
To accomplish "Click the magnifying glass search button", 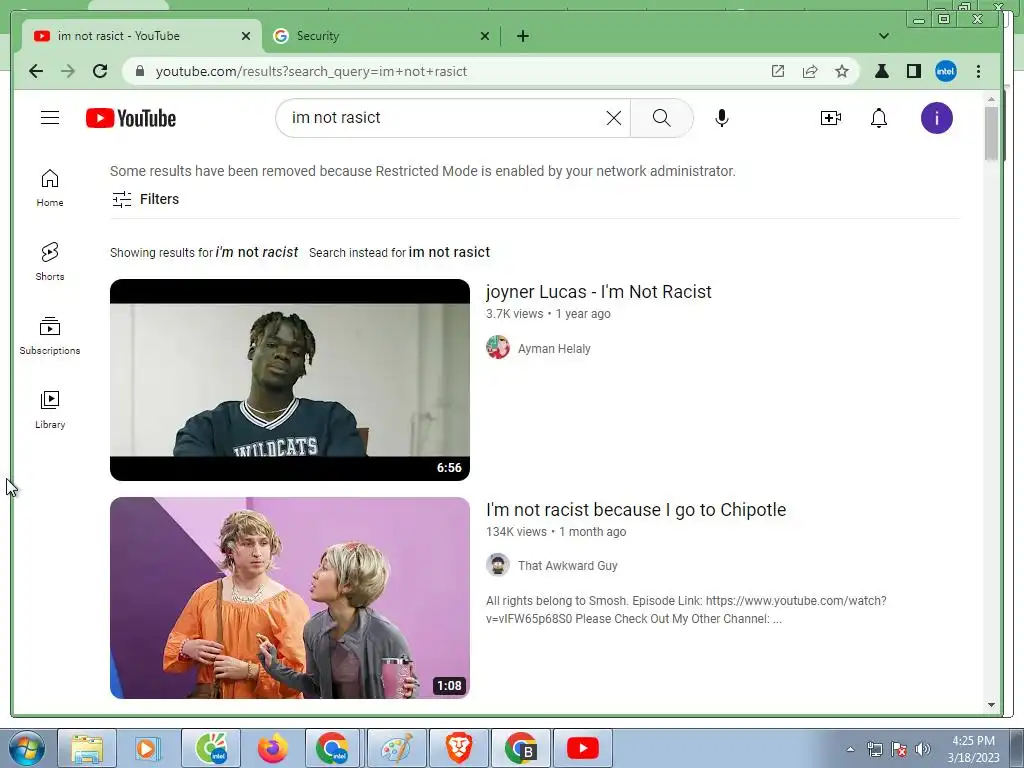I will pyautogui.click(x=662, y=118).
